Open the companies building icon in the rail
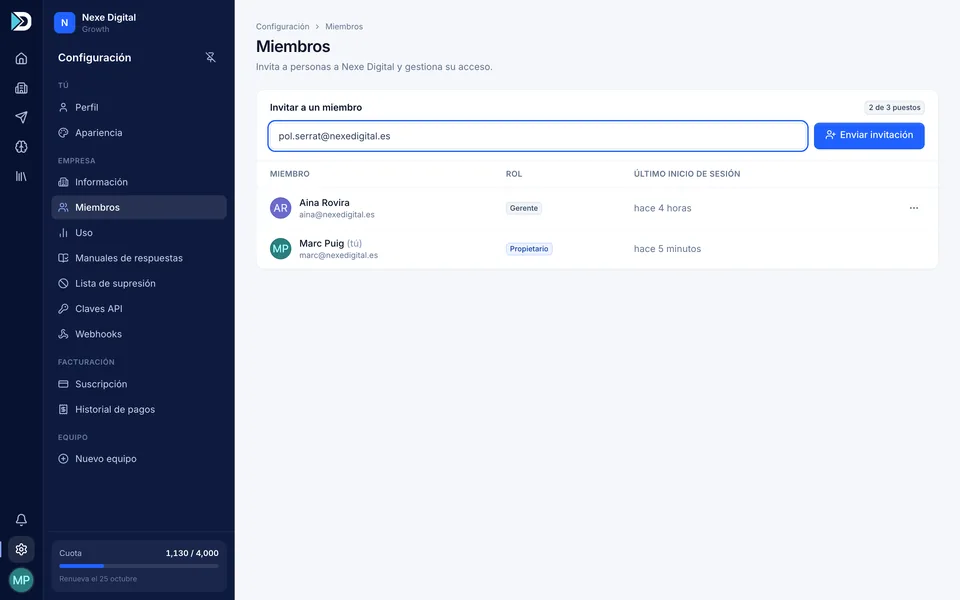This screenshot has height=600, width=960. click(x=21, y=88)
